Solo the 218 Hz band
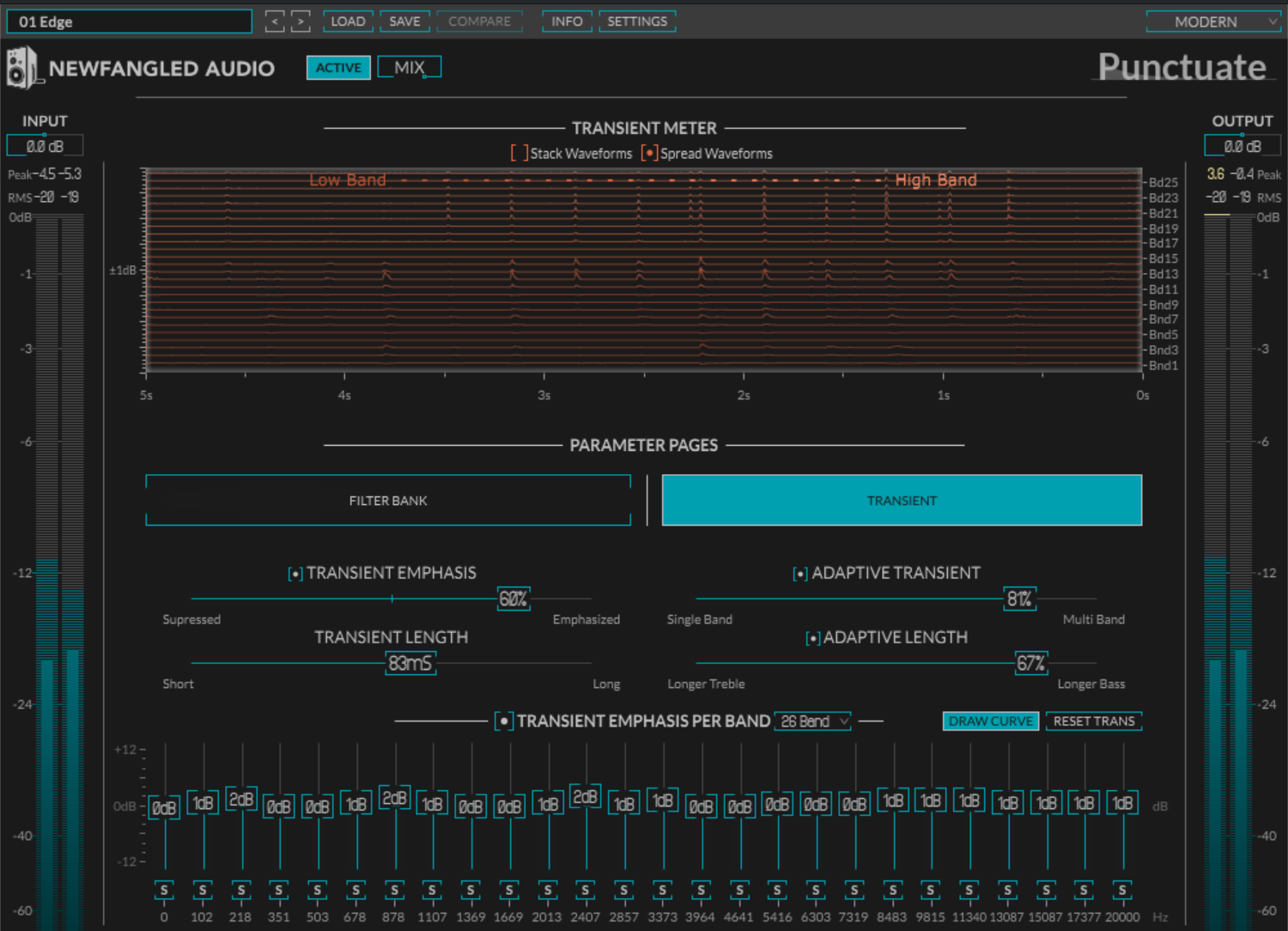1288x931 pixels. pos(241,891)
